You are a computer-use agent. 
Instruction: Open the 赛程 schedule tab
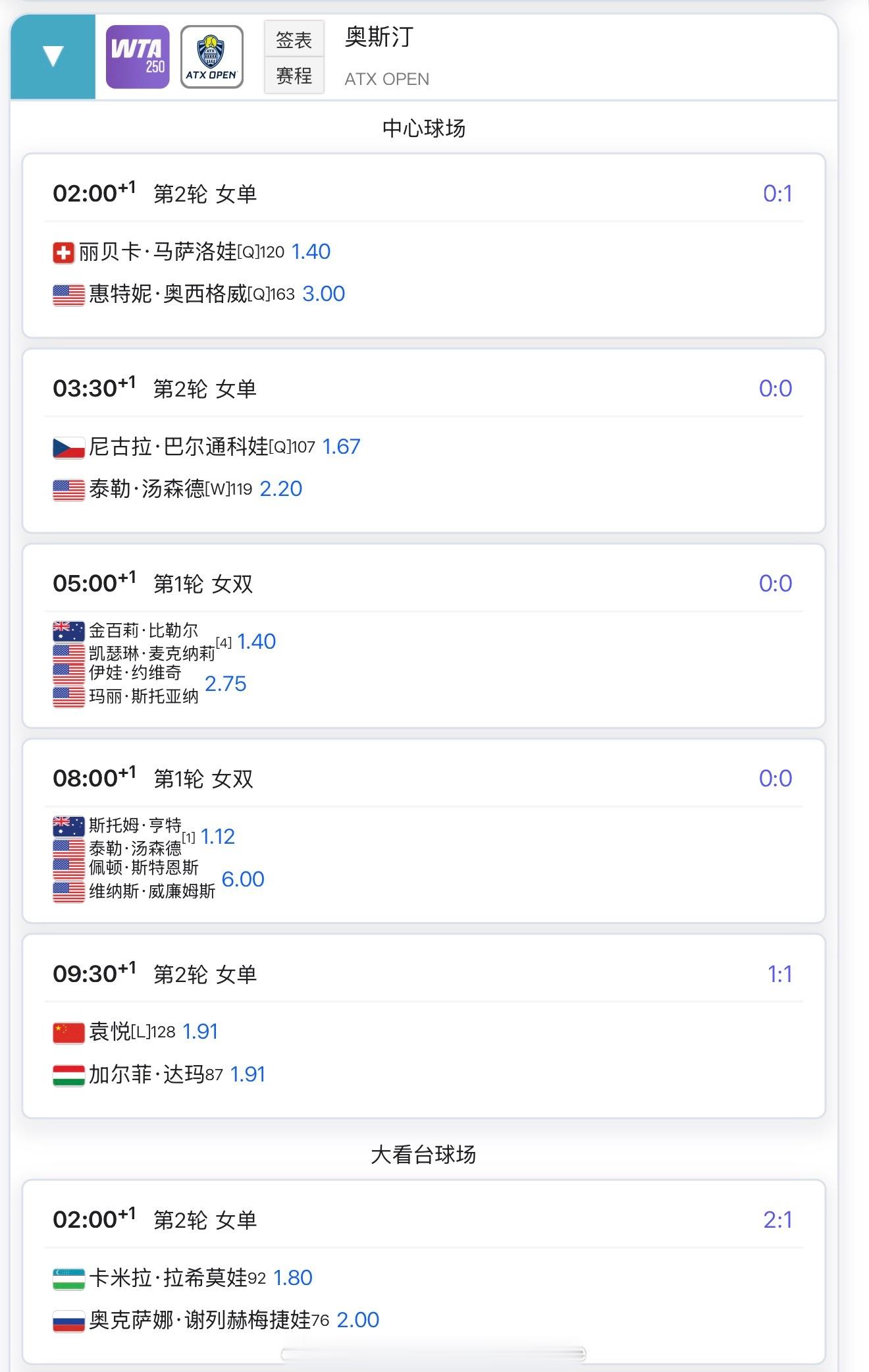click(x=294, y=76)
